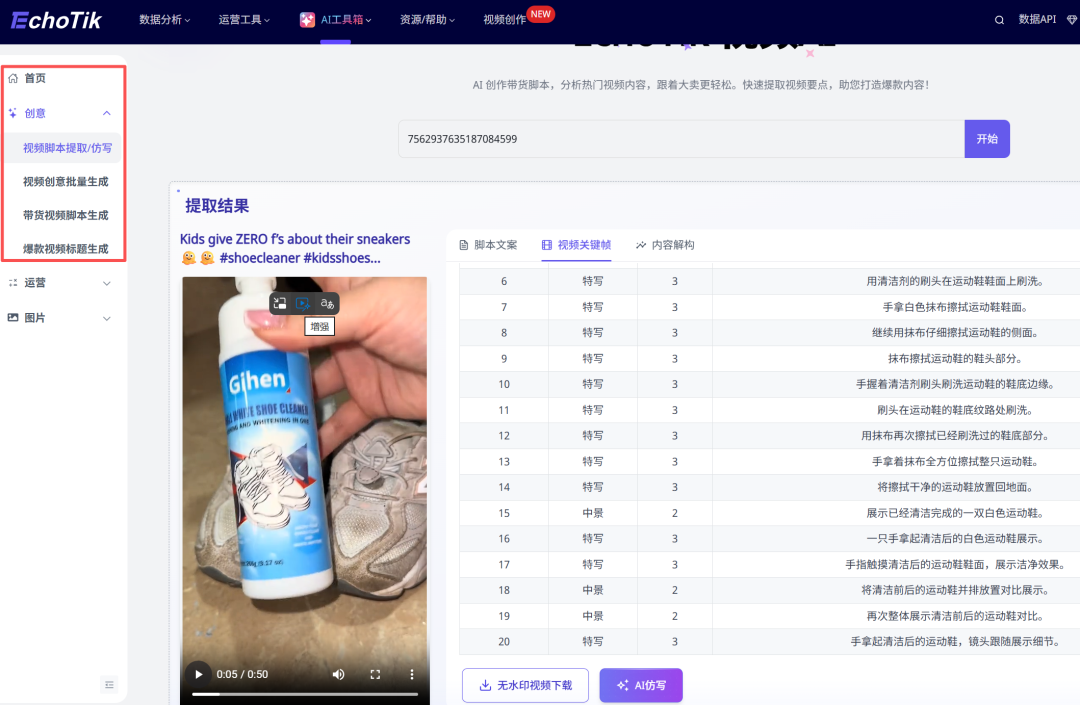Collapse the 创意 section in the sidebar
This screenshot has width=1080, height=705.
point(106,113)
